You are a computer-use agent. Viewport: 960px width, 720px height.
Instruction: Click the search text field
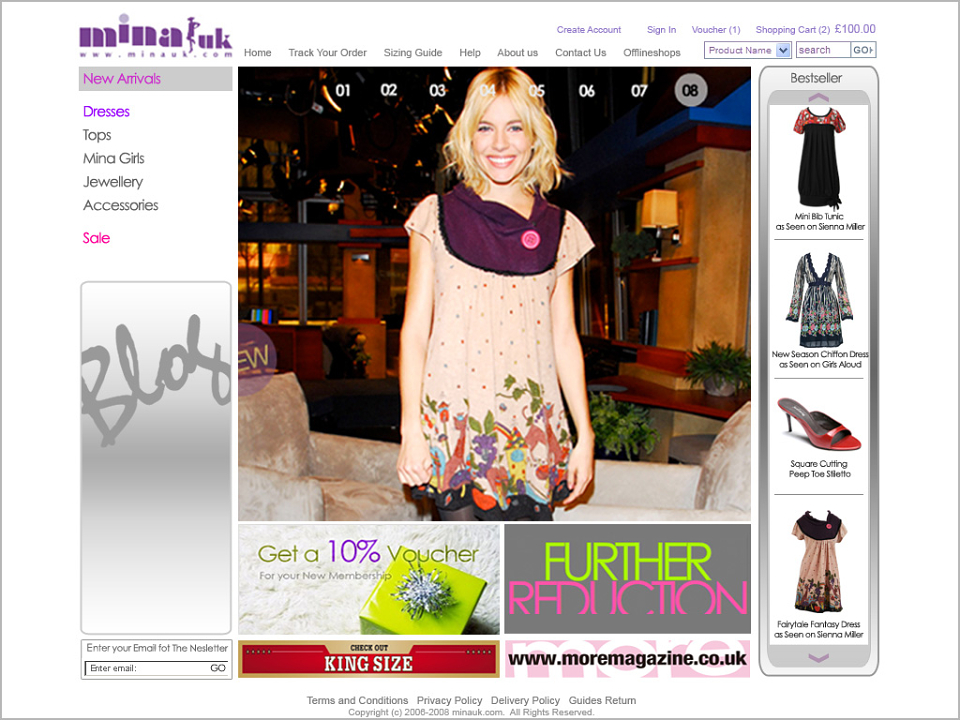(823, 50)
